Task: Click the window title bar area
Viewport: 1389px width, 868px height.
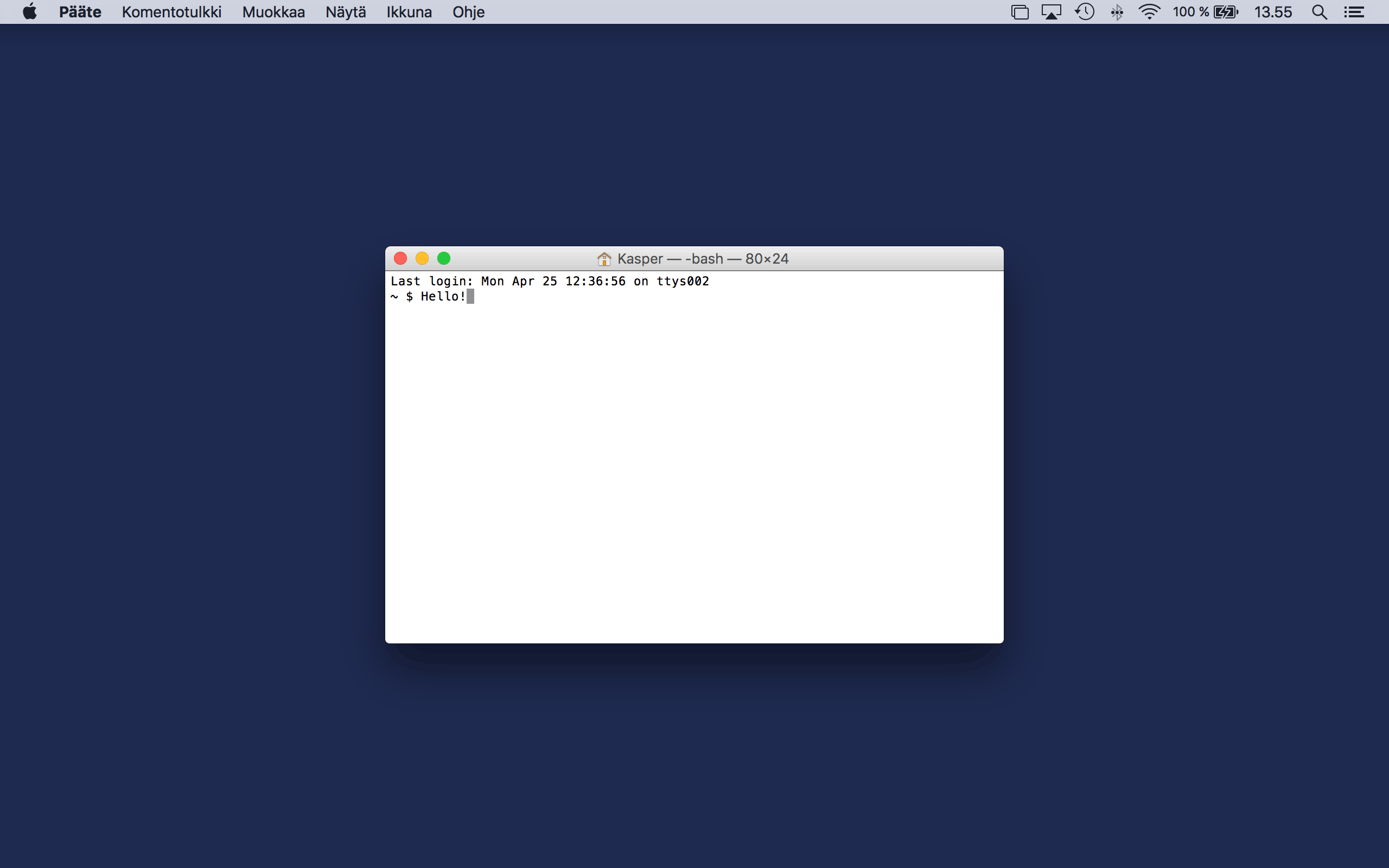Action: (x=694, y=259)
